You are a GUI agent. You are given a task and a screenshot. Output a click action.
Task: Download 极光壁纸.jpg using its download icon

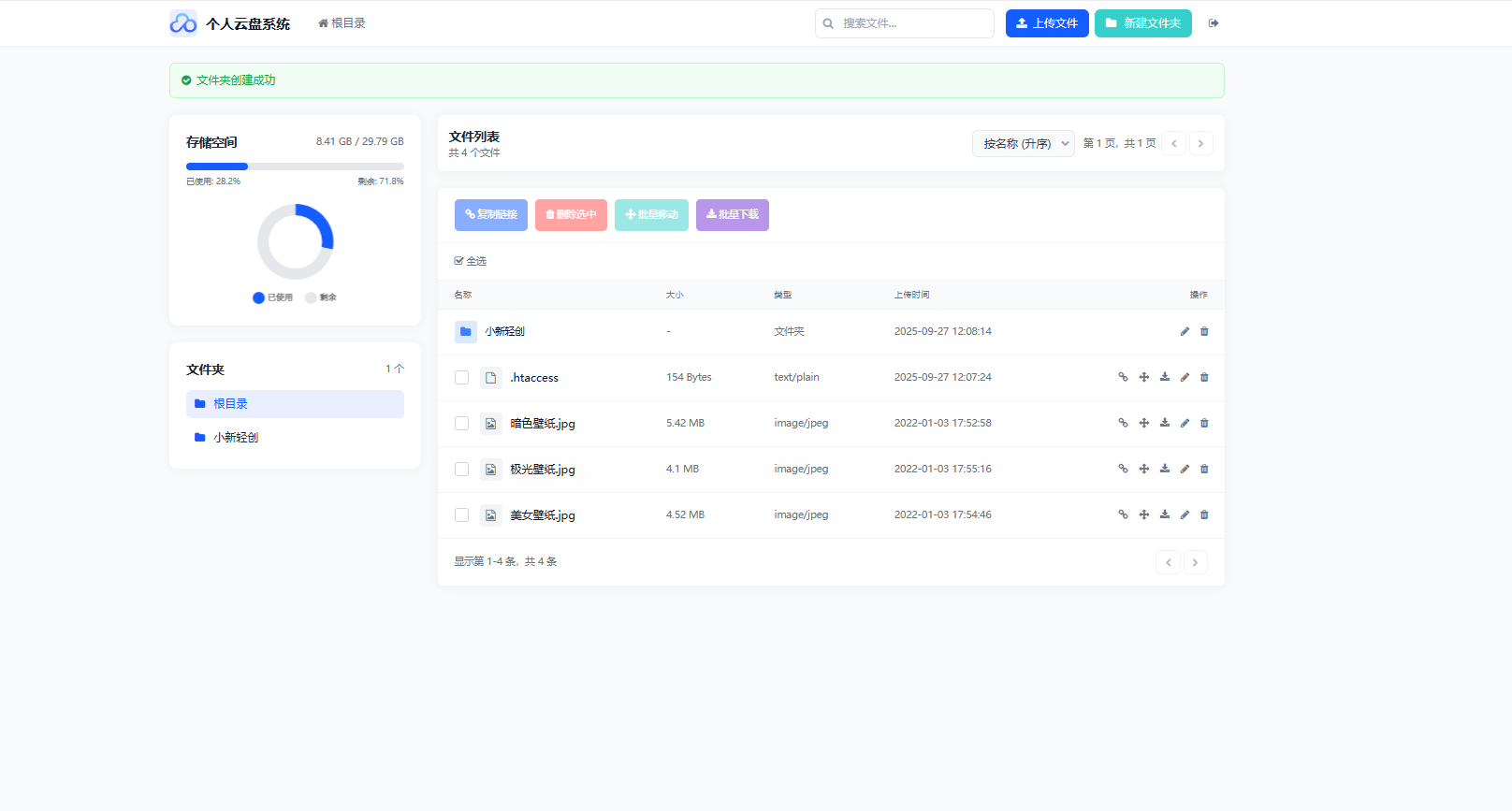(x=1164, y=469)
